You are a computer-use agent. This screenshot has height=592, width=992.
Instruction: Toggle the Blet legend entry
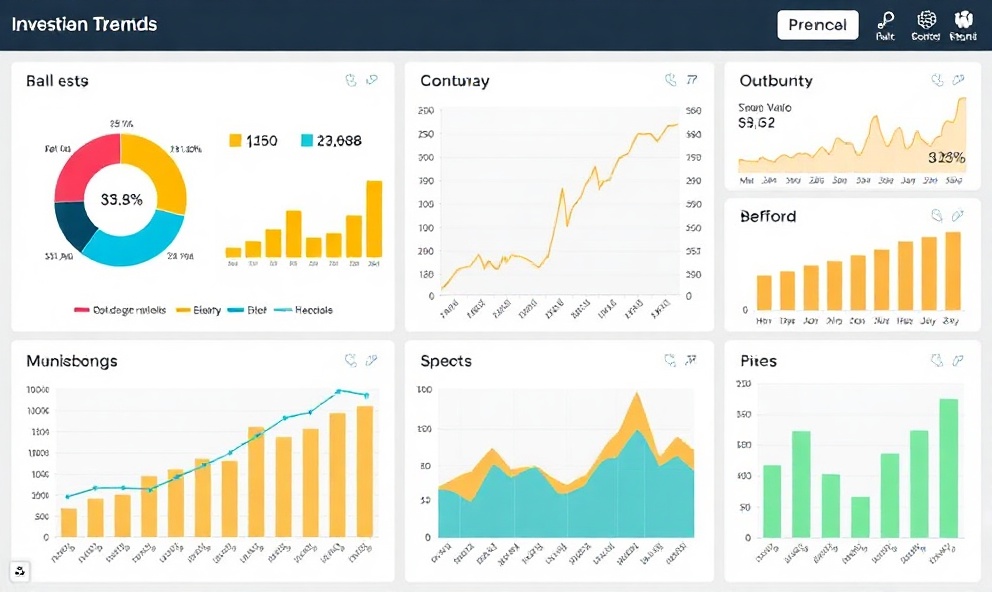[247, 310]
